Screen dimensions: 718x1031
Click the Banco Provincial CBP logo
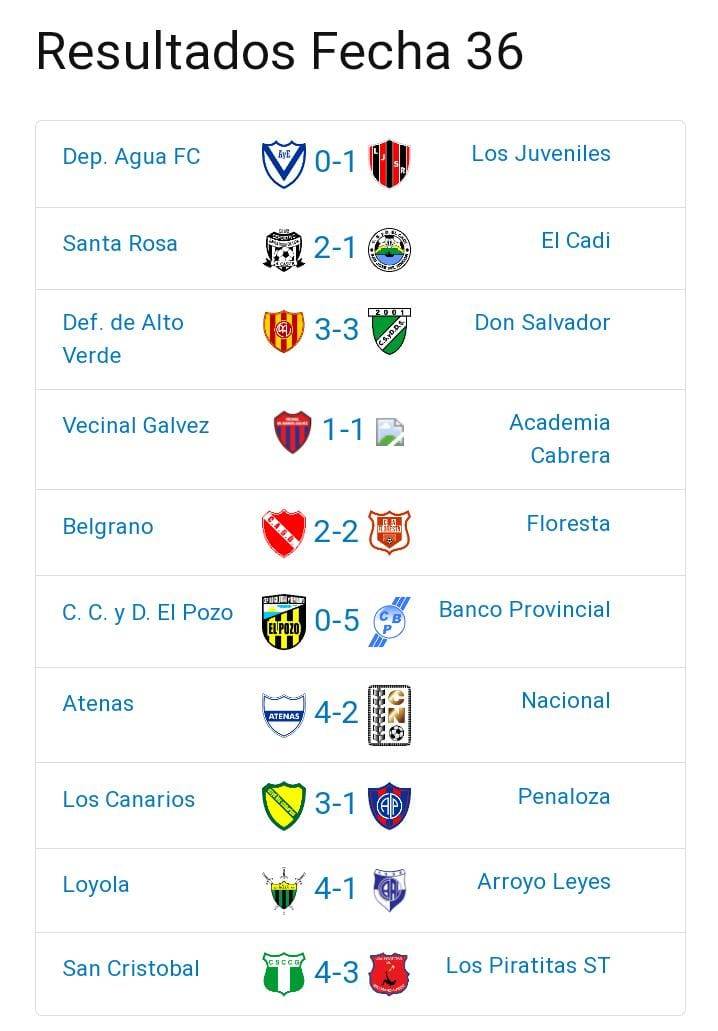[x=389, y=621]
